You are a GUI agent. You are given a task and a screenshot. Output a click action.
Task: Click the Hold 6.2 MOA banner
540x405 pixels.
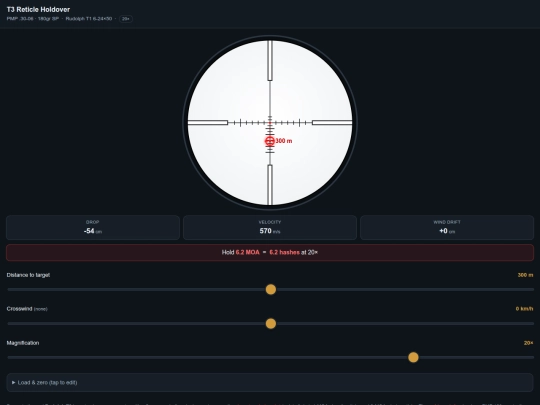[270, 252]
